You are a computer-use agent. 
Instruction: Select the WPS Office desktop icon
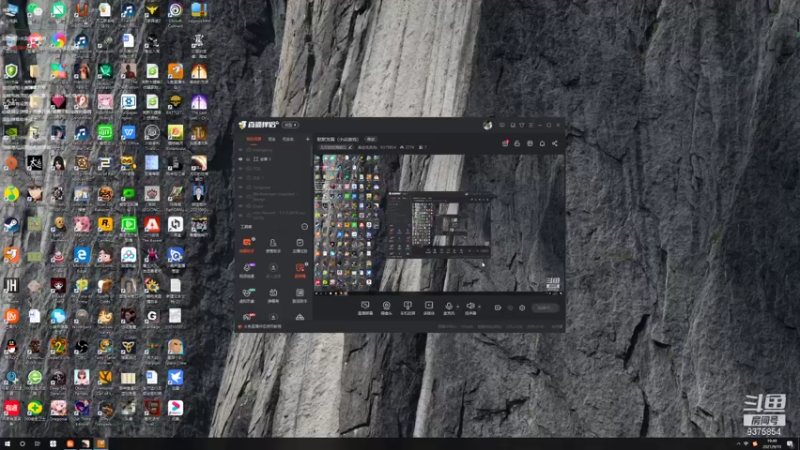(129, 133)
